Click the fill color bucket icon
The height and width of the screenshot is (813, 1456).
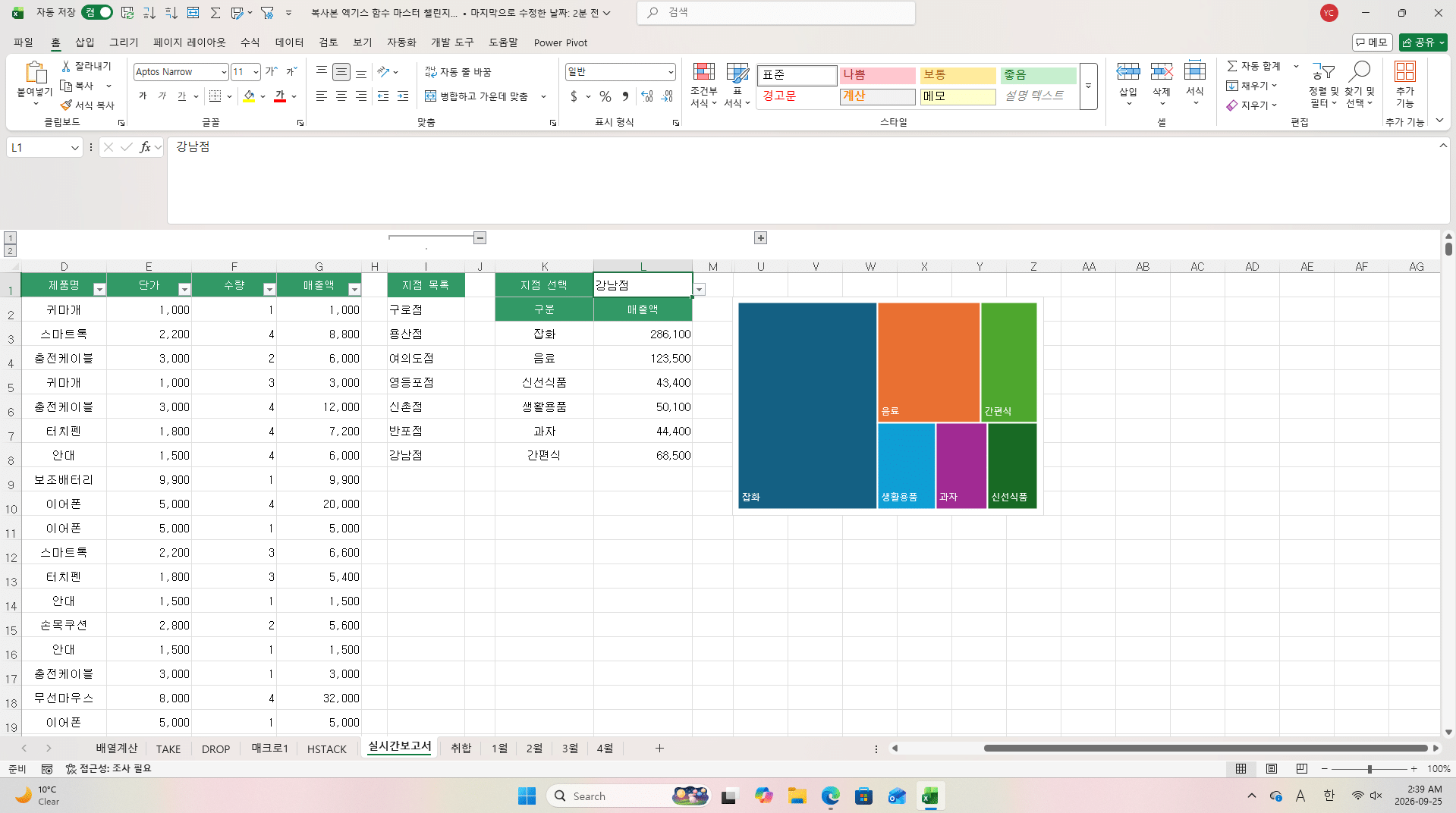tap(249, 96)
